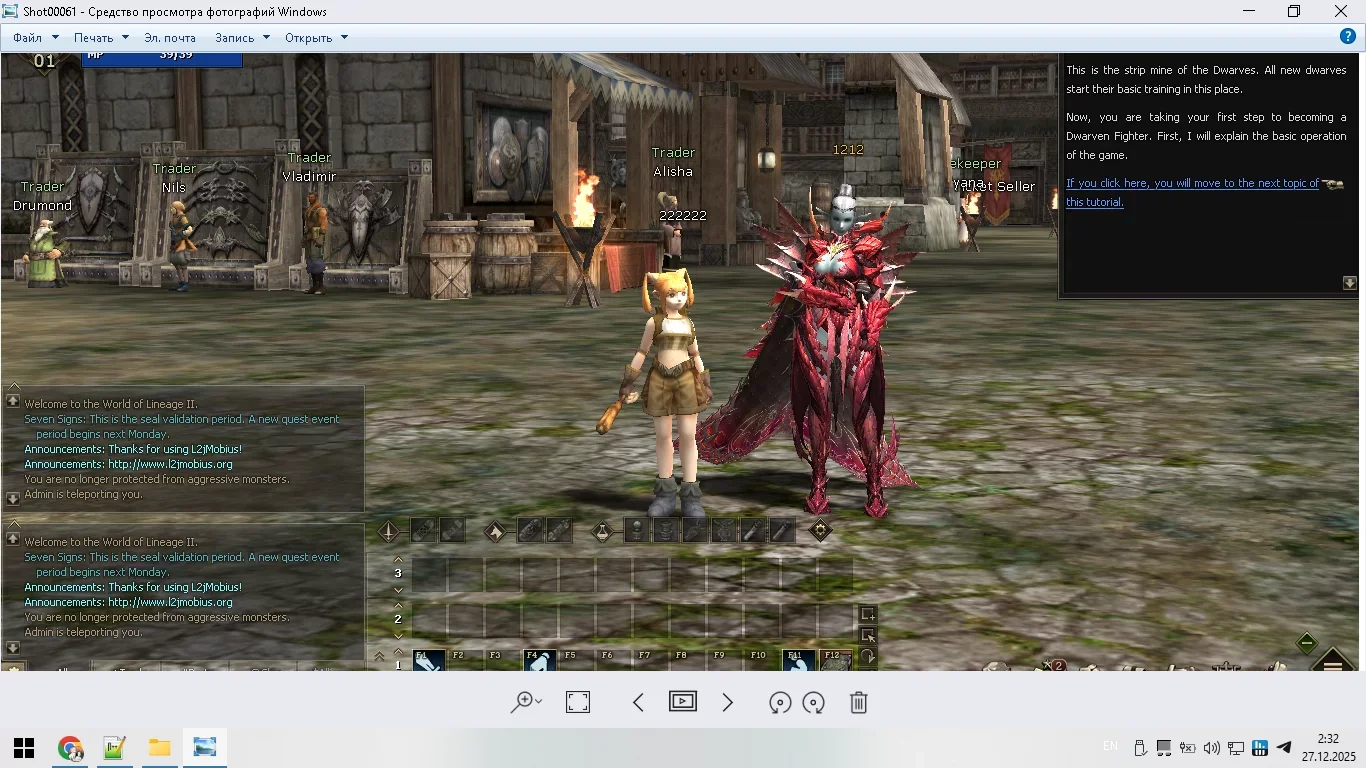Click the Trader Drumond name label
This screenshot has width=1366, height=768.
pyautogui.click(x=42, y=196)
